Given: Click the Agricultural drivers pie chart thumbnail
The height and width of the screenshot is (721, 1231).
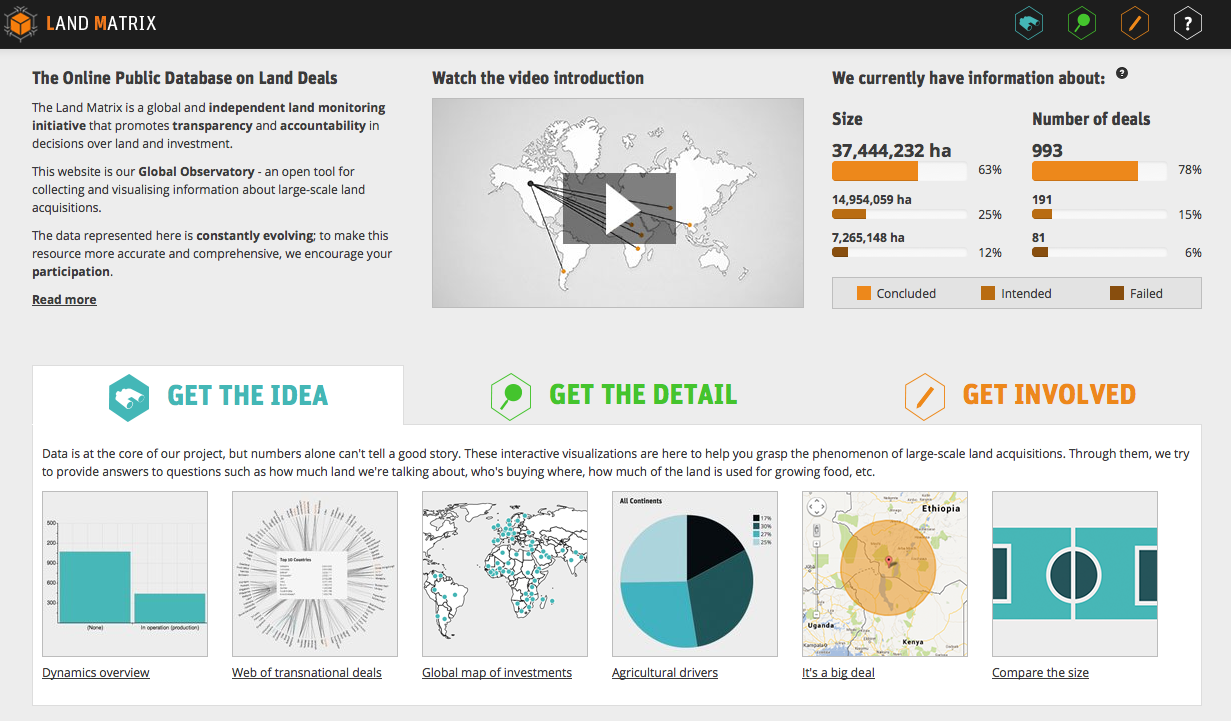Looking at the screenshot, I should [695, 574].
